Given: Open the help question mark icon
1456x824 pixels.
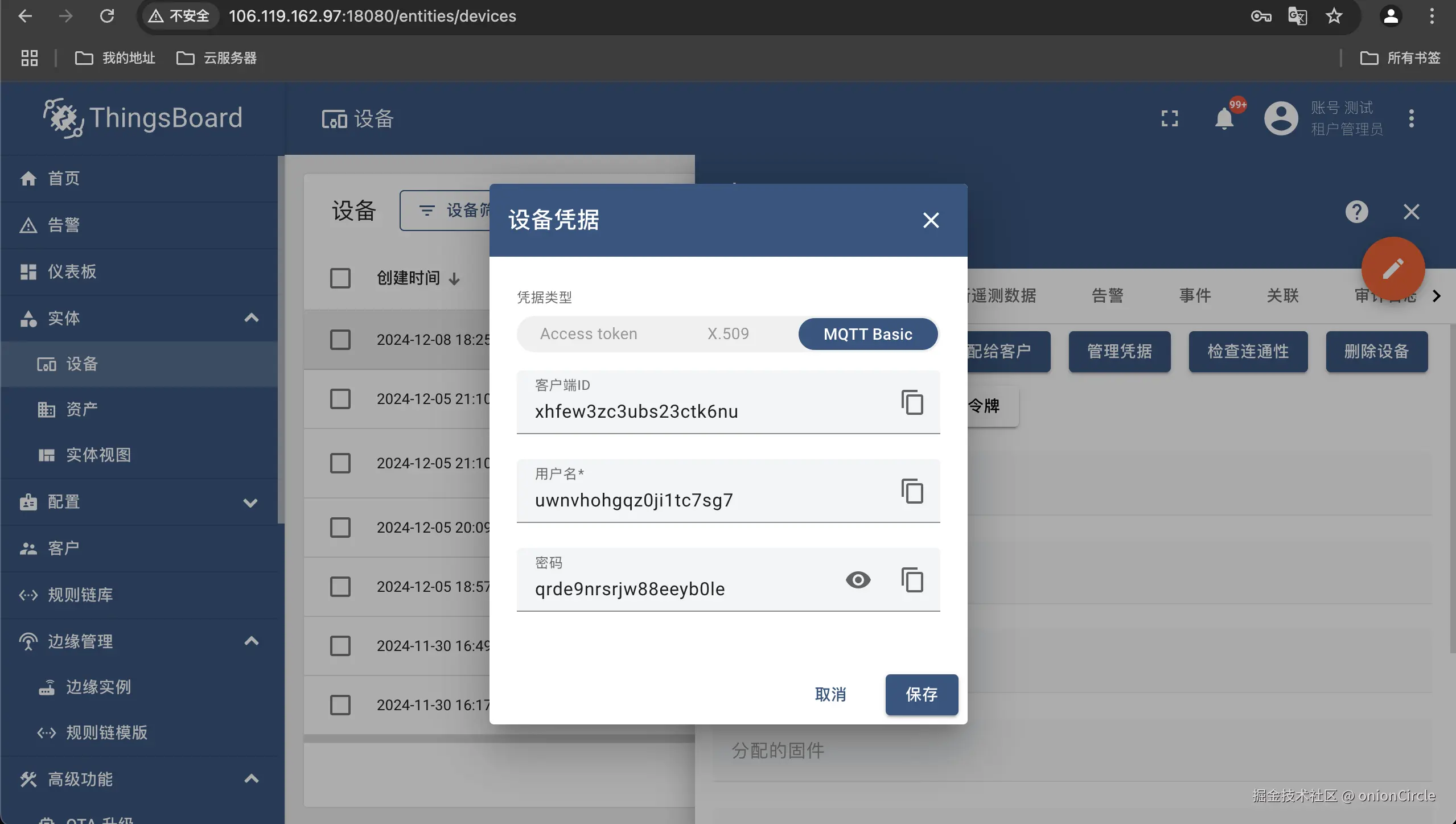Looking at the screenshot, I should click(1356, 212).
